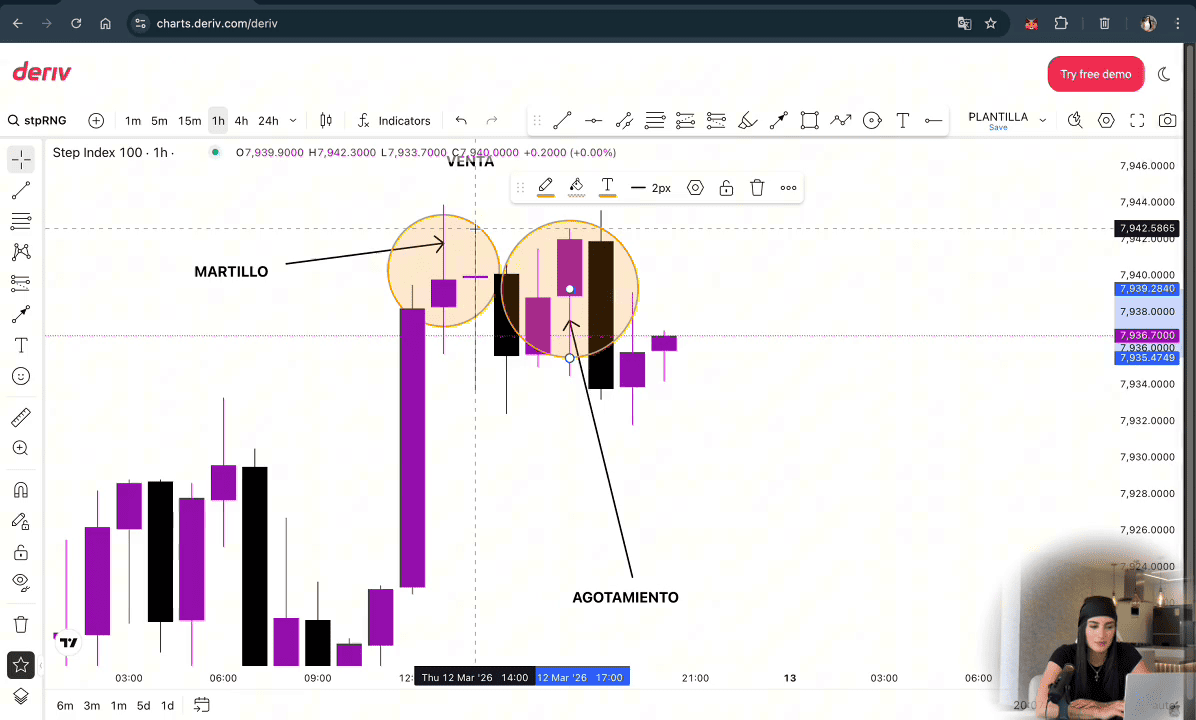Toggle lock all drawing tools
Viewport: 1196px width, 720px height.
coord(20,552)
